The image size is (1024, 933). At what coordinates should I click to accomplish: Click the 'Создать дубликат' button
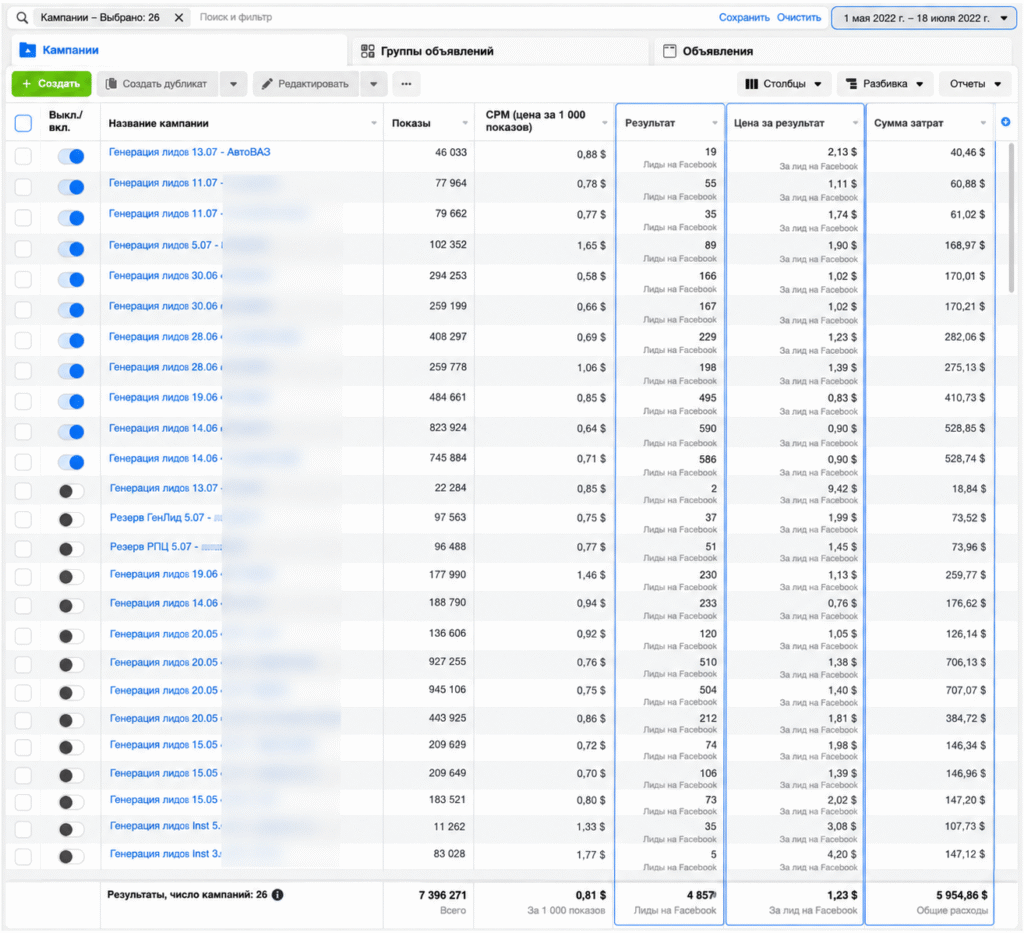coord(157,84)
